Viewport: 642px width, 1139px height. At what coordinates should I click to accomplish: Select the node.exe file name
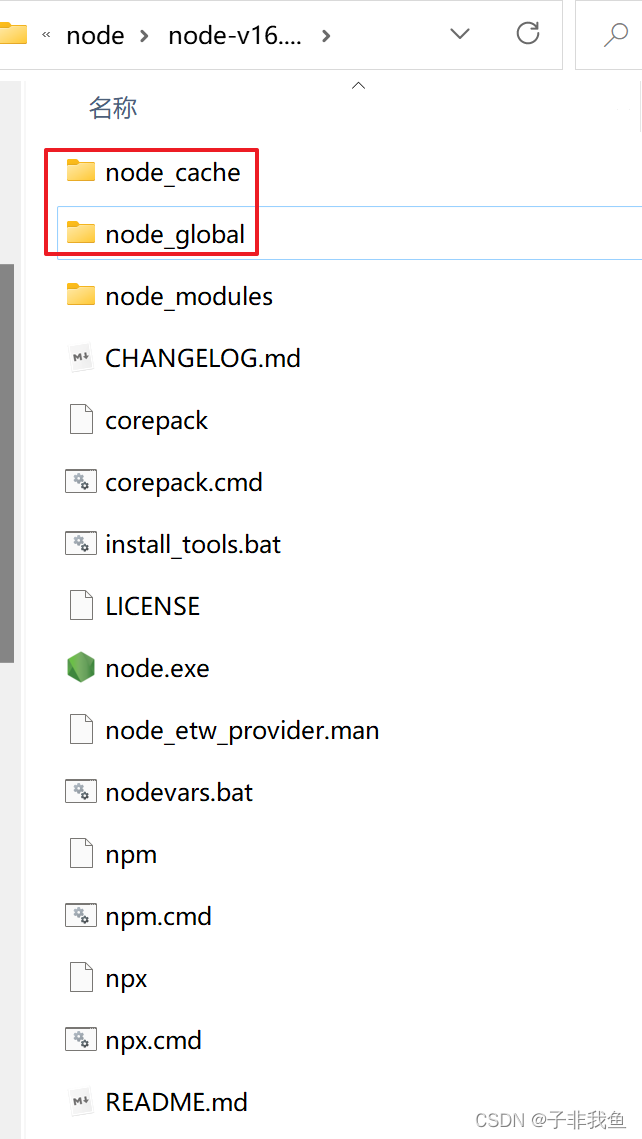tap(158, 668)
